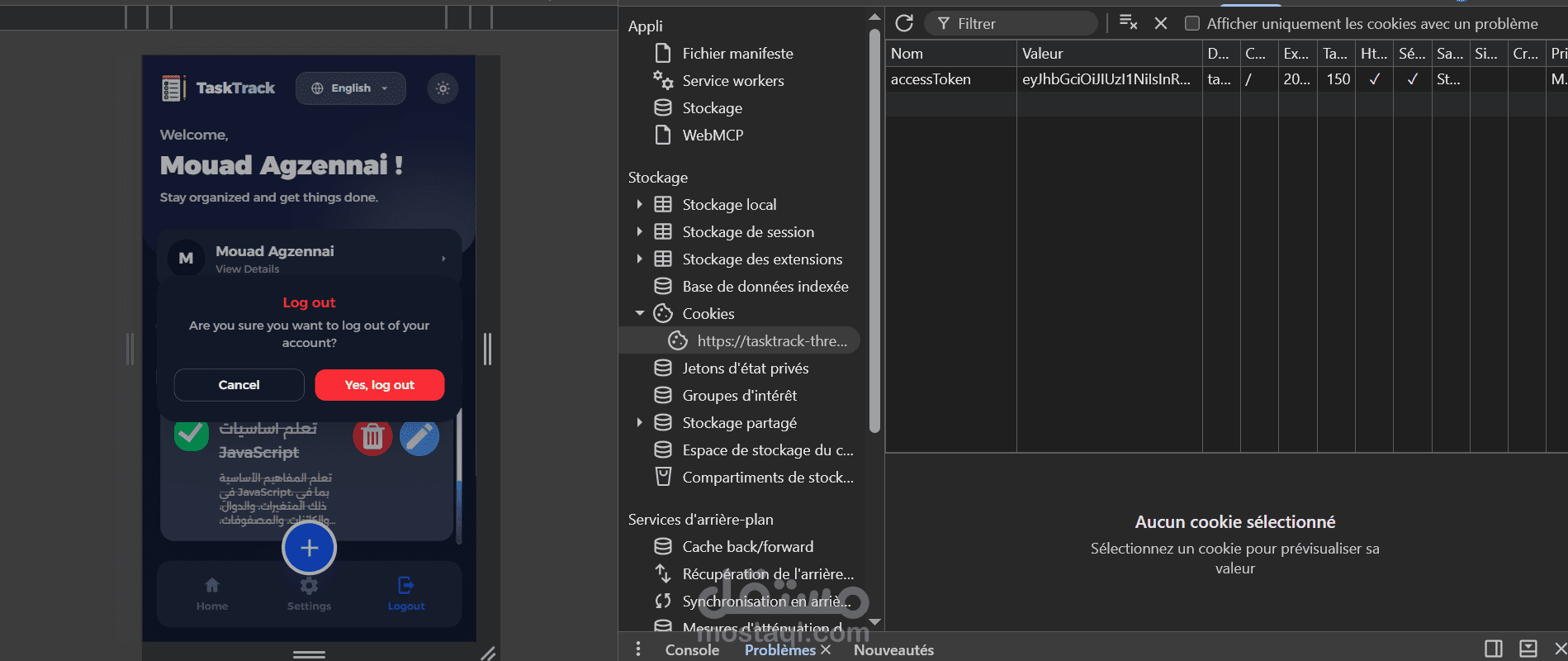The height and width of the screenshot is (661, 1568).
Task: Select Logout in bottom navigation
Action: pyautogui.click(x=406, y=594)
